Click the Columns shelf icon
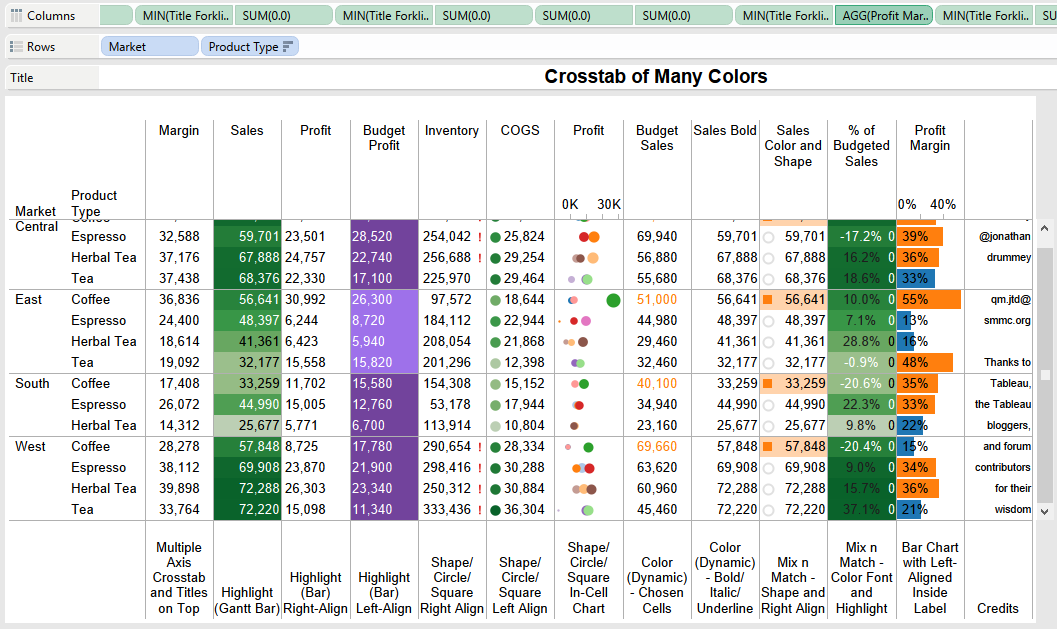The width and height of the screenshot is (1057, 629). (16, 15)
